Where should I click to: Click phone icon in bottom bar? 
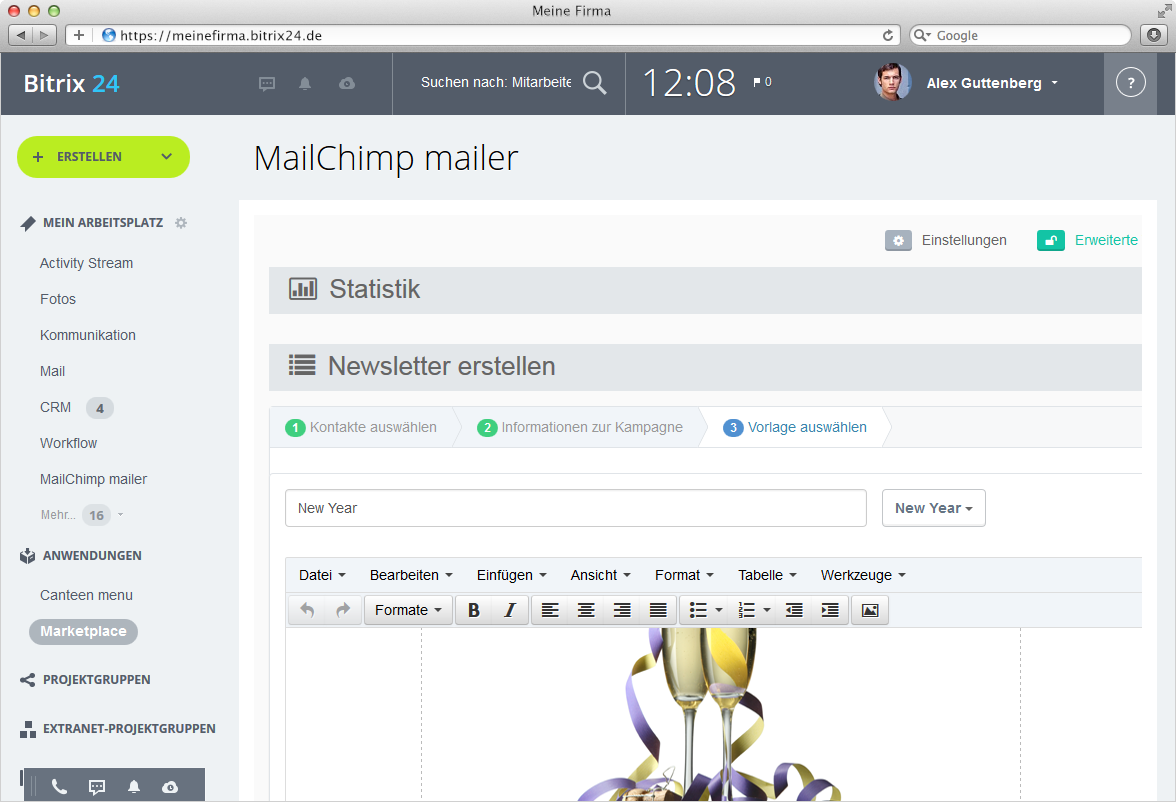coord(59,786)
